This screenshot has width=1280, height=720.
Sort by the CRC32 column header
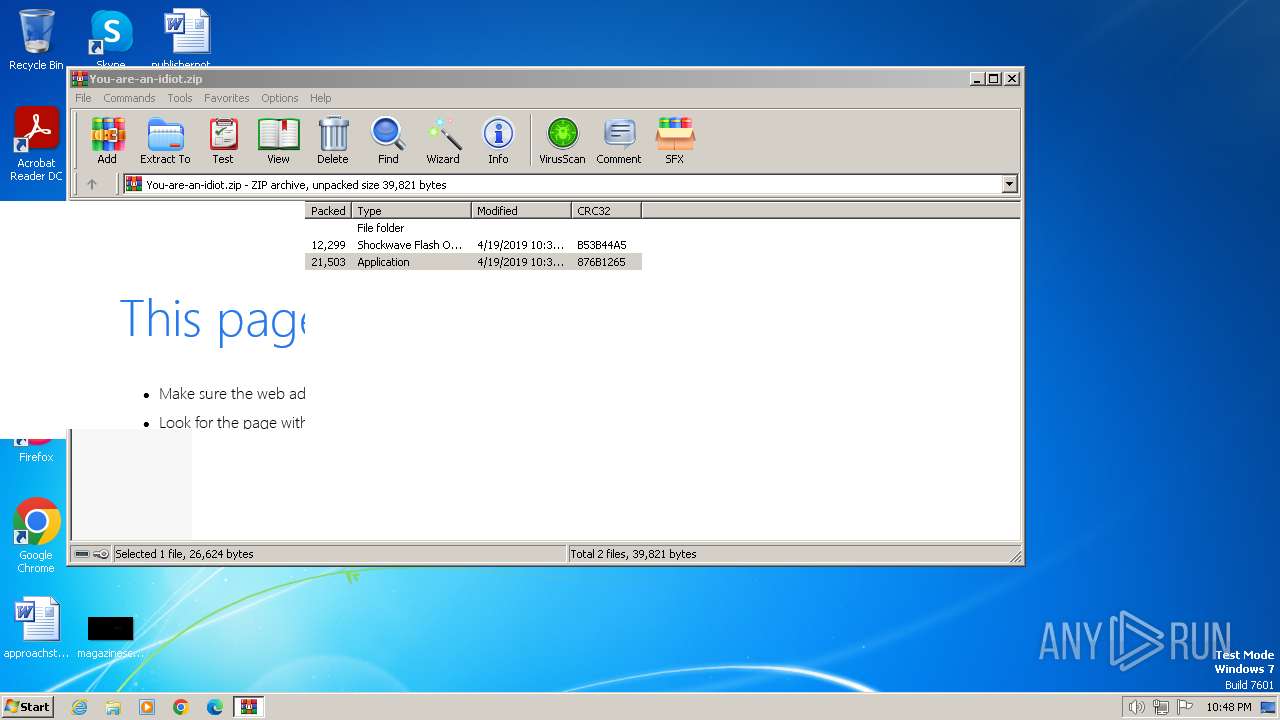point(606,210)
